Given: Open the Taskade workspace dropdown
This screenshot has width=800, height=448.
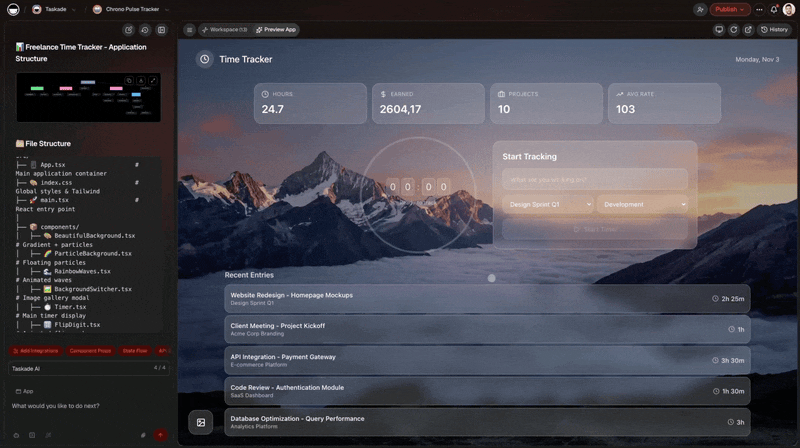Looking at the screenshot, I should click(x=54, y=9).
